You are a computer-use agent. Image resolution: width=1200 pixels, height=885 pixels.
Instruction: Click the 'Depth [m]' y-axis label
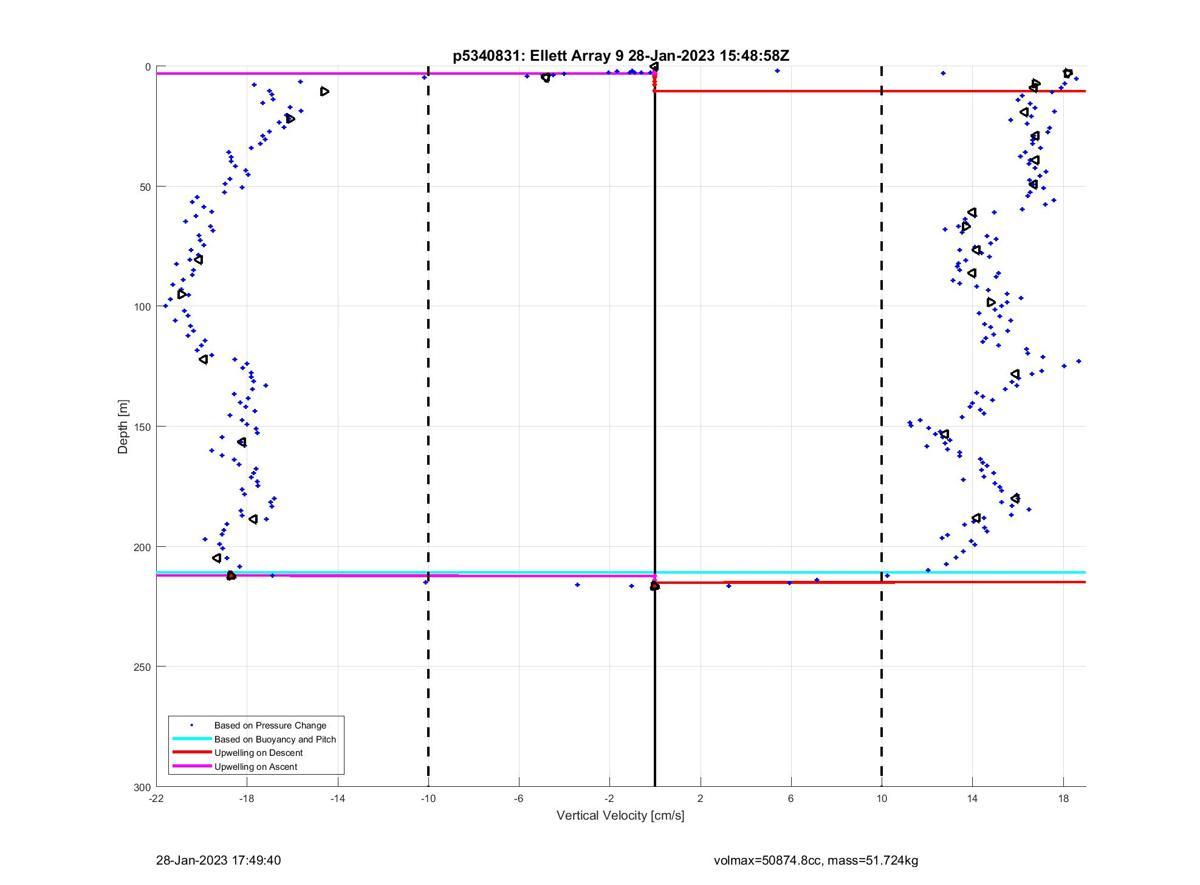click(123, 427)
